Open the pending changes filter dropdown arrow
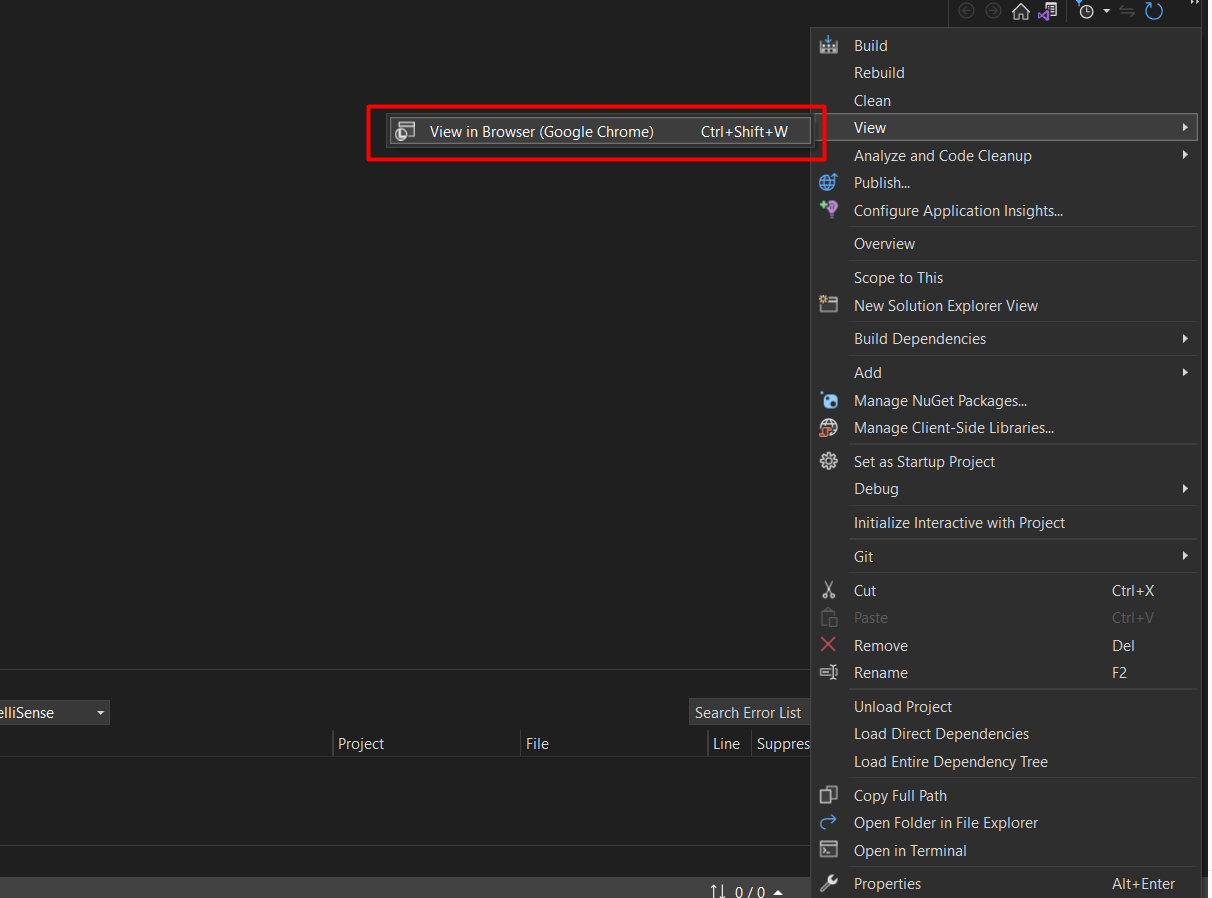 pyautogui.click(x=1107, y=11)
